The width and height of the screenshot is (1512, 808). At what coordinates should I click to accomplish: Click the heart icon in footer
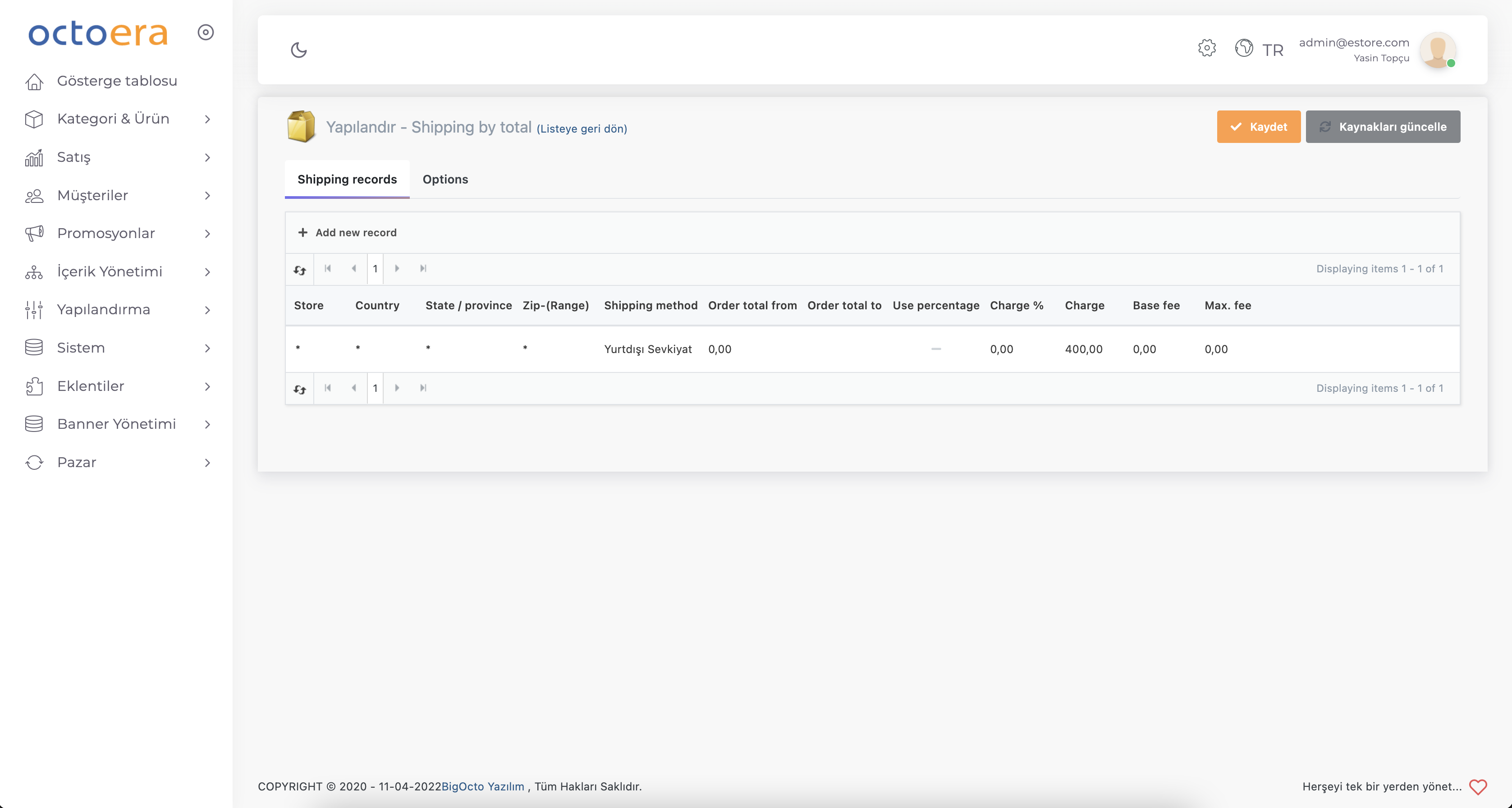pyautogui.click(x=1477, y=786)
